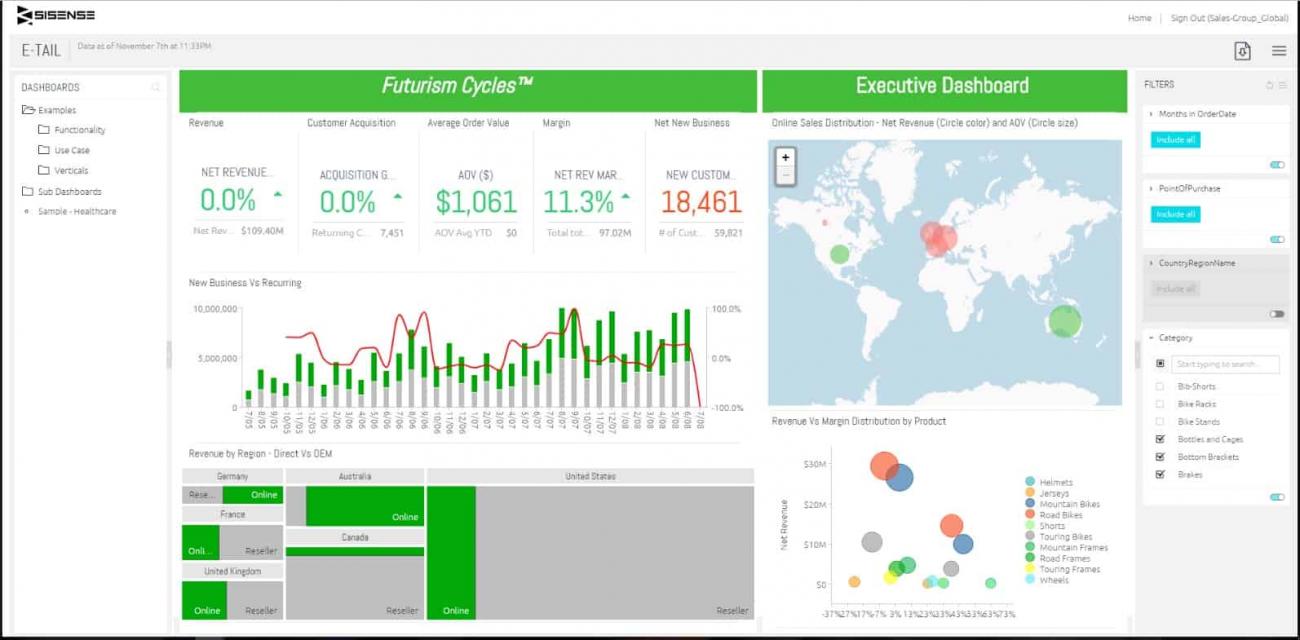Click the select-all icon in the Category filter
This screenshot has width=1300, height=640.
click(1160, 362)
